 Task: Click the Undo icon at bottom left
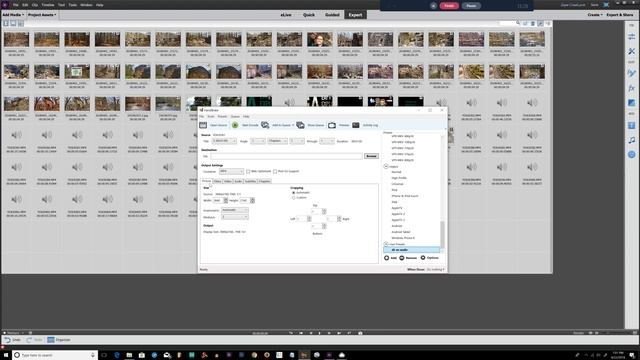tap(7, 340)
